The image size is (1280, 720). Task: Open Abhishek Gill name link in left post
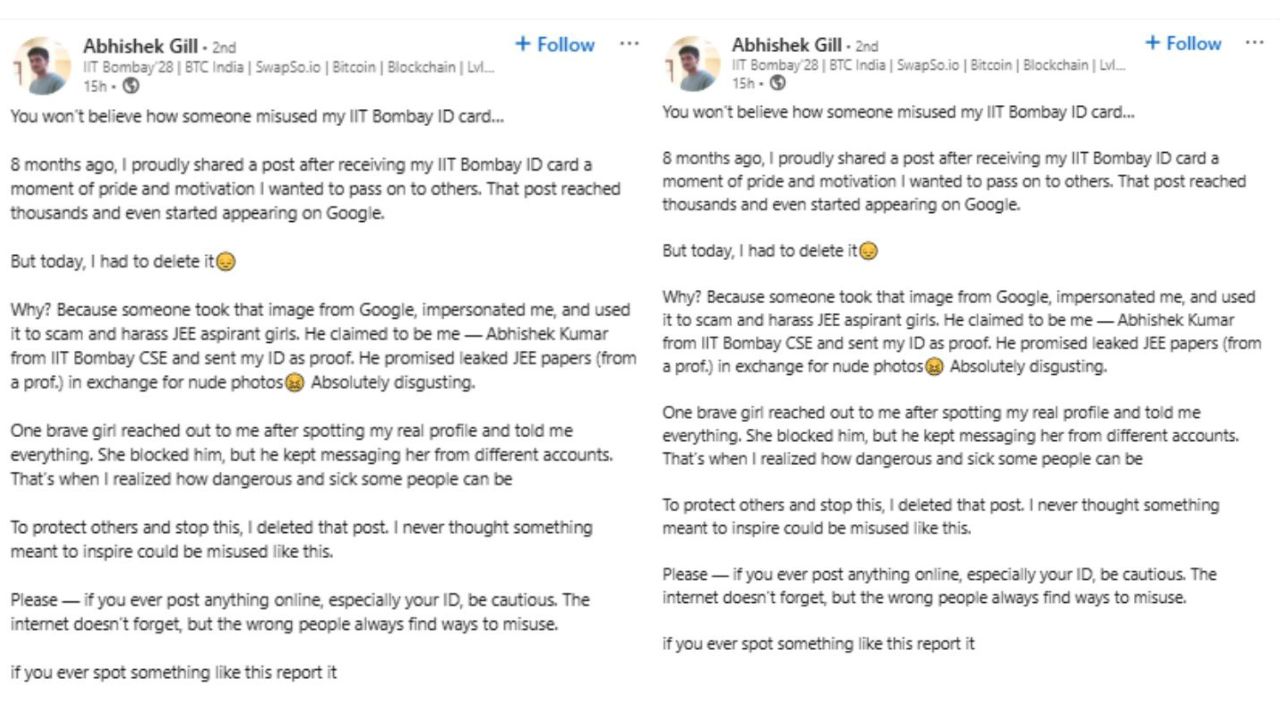point(140,46)
